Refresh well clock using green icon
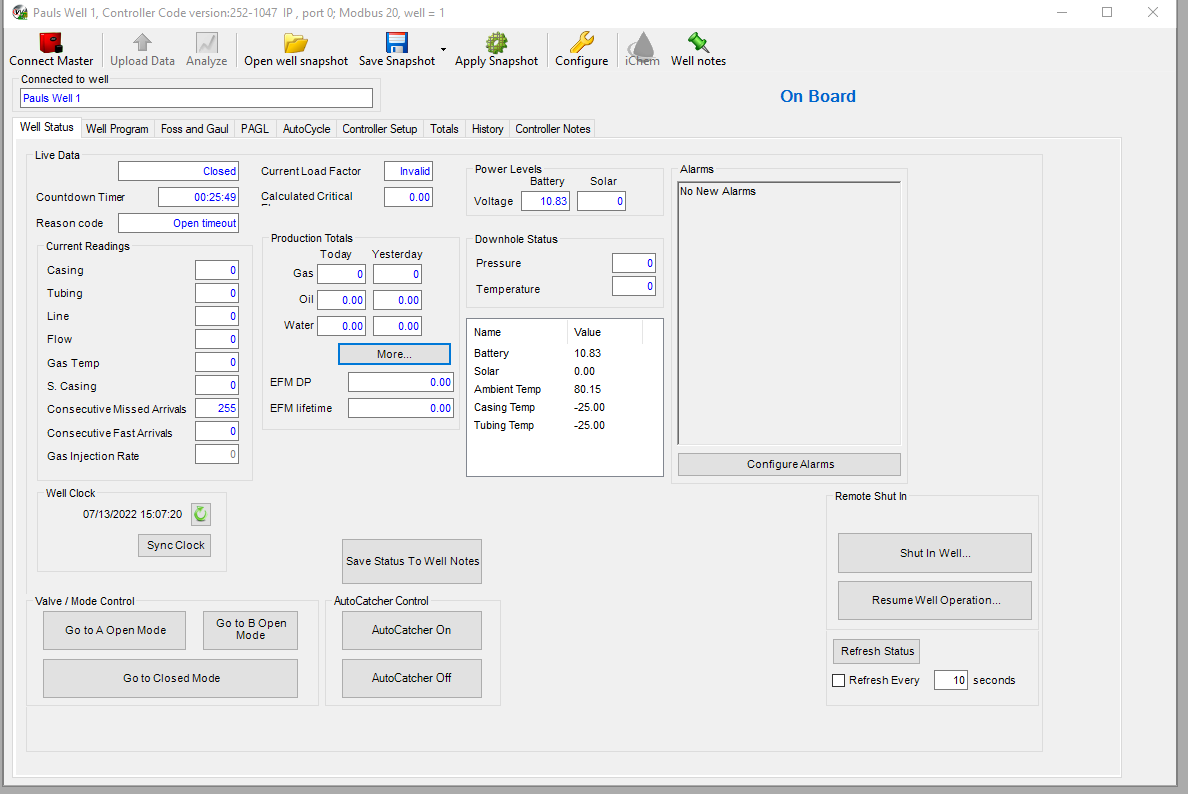 coord(201,514)
